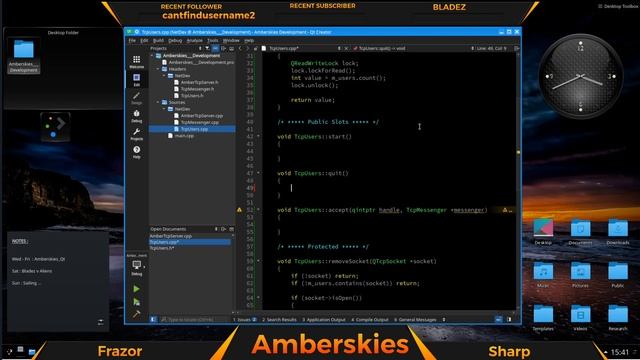Toggle the left sidebar visibility
This screenshot has height=360, width=640.
tap(153, 320)
